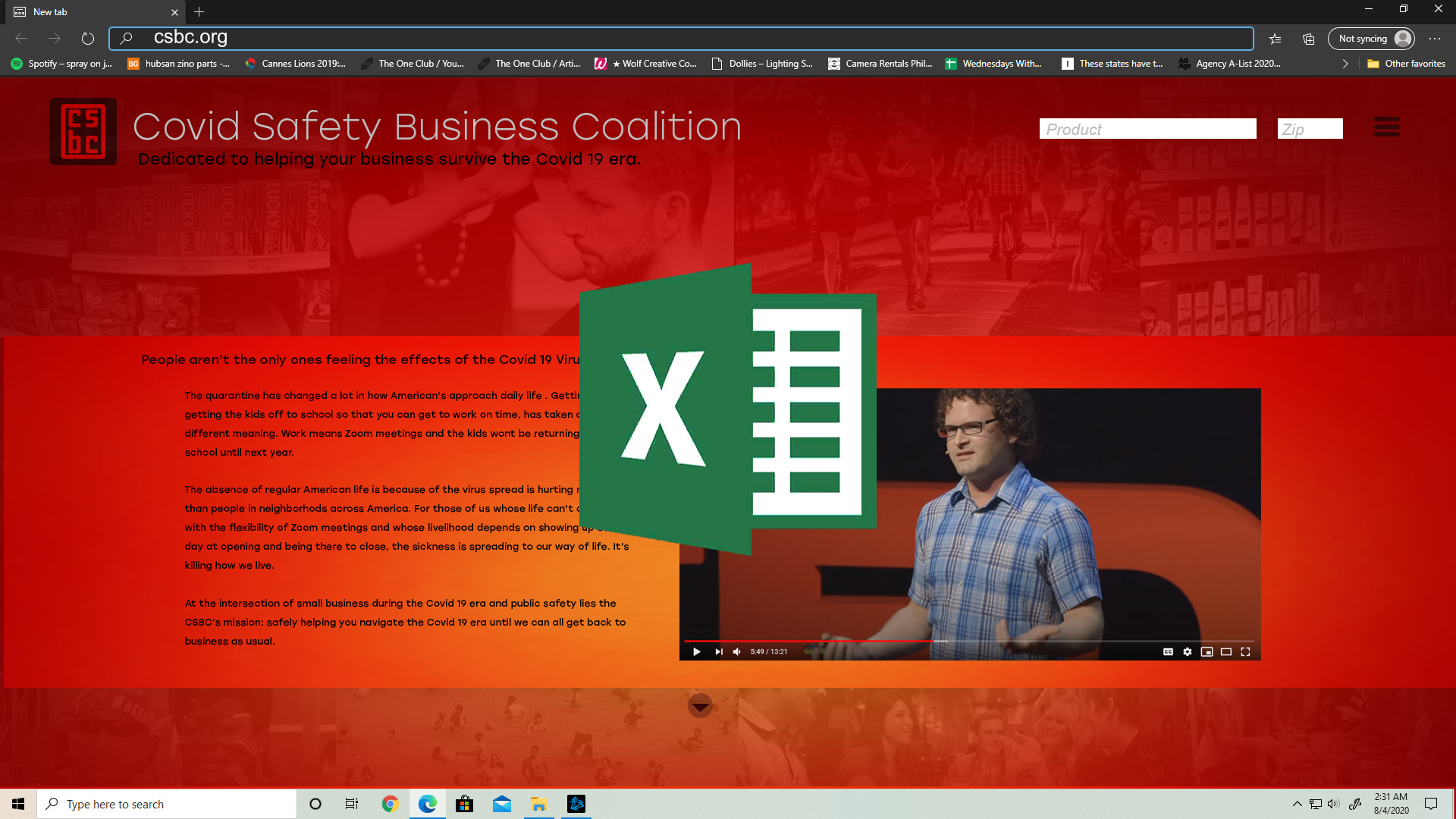
Task: Toggle closed captions on the video
Action: (x=1168, y=651)
